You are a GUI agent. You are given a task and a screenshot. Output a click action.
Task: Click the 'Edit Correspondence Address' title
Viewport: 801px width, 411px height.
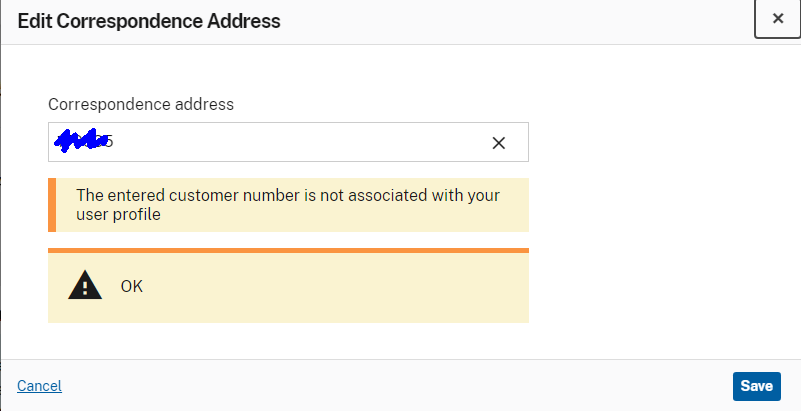[x=149, y=20]
